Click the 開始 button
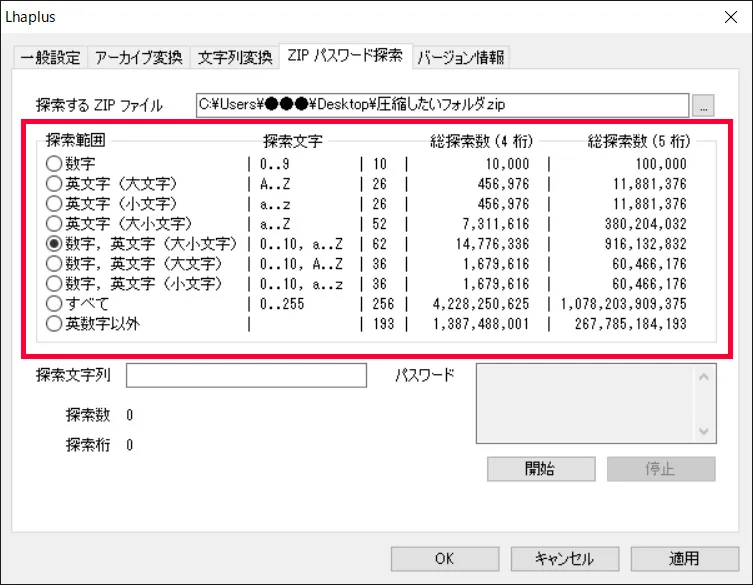The height and width of the screenshot is (585, 753). click(x=541, y=469)
